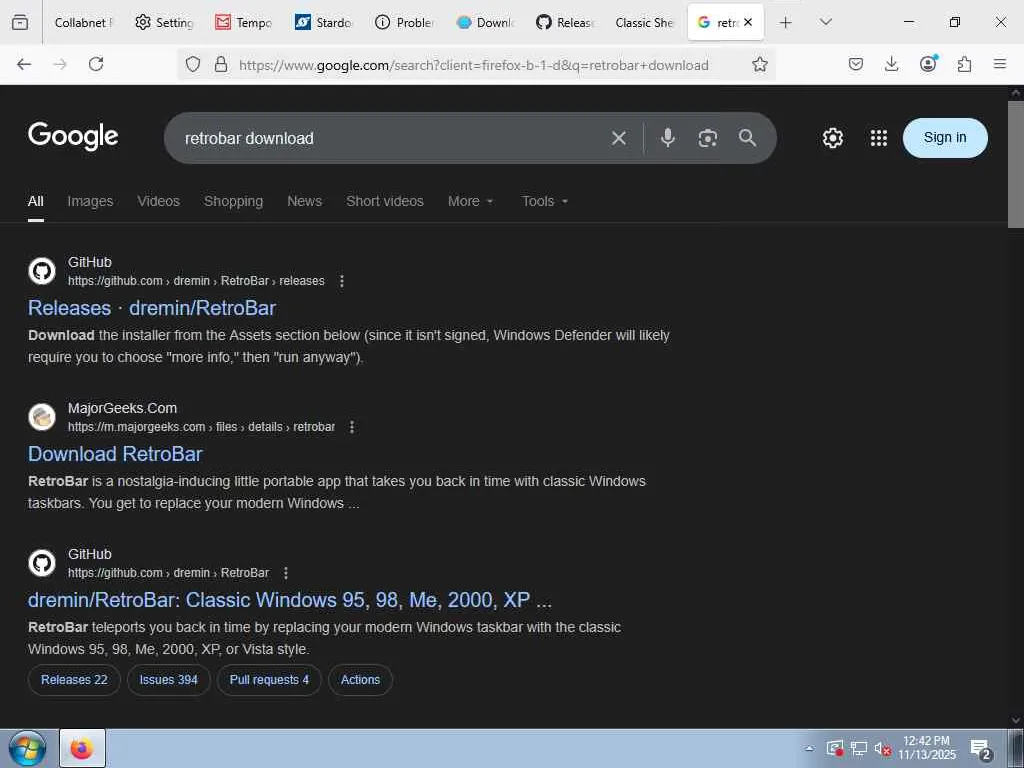Close the retrobar Google tab

(x=748, y=22)
